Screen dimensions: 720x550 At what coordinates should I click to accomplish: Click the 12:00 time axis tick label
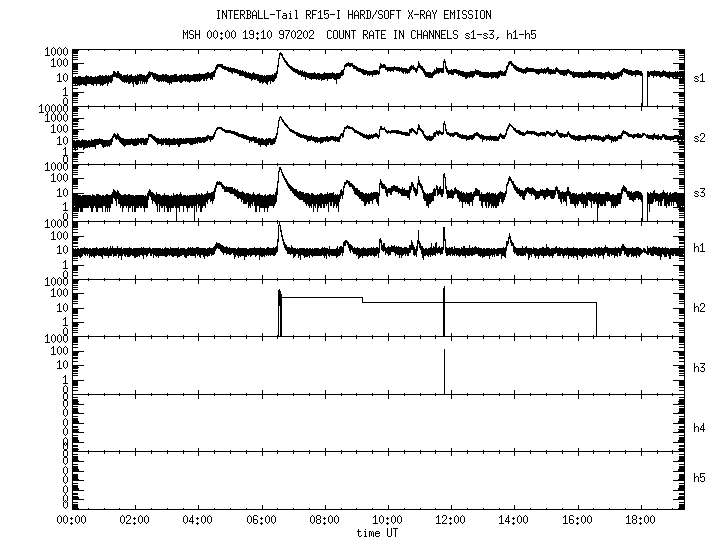[450, 520]
